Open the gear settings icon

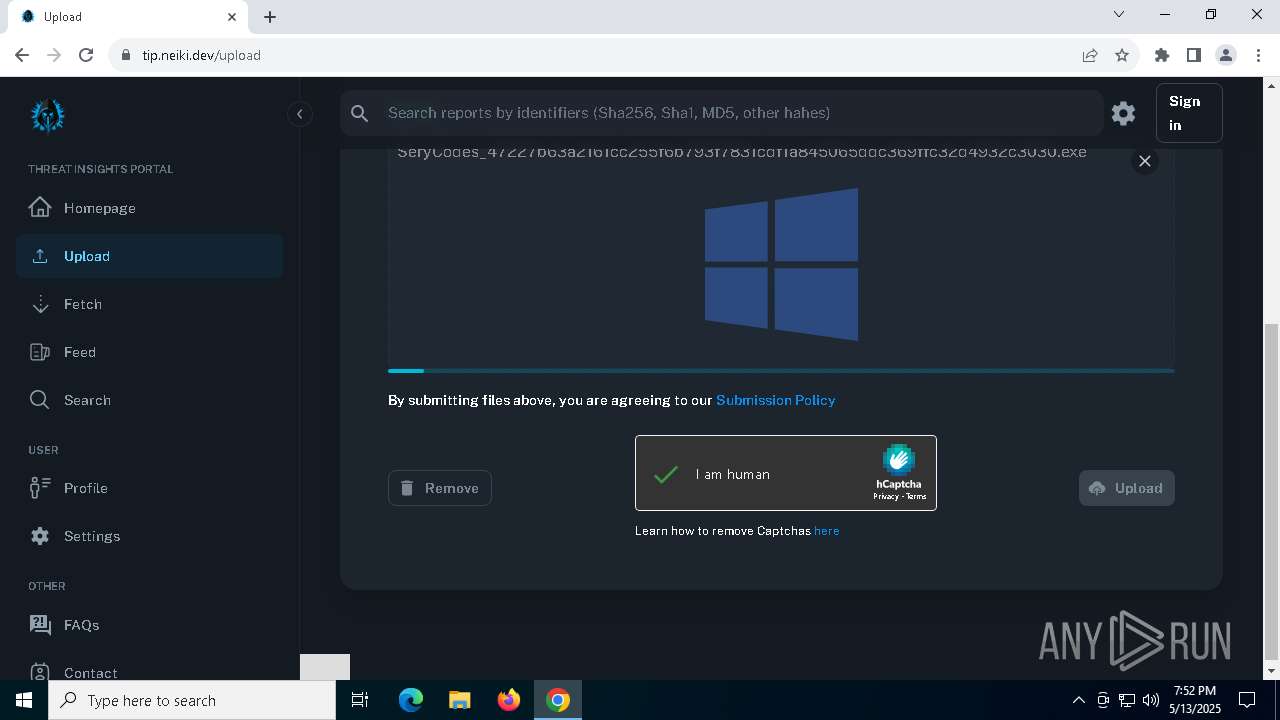1123,113
